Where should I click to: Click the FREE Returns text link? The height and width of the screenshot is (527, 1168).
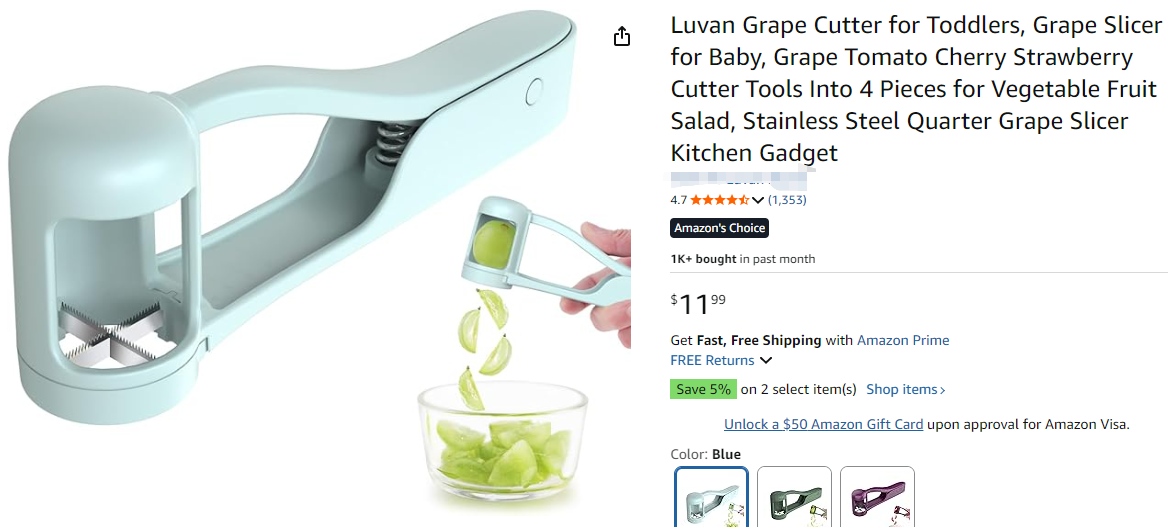[712, 360]
